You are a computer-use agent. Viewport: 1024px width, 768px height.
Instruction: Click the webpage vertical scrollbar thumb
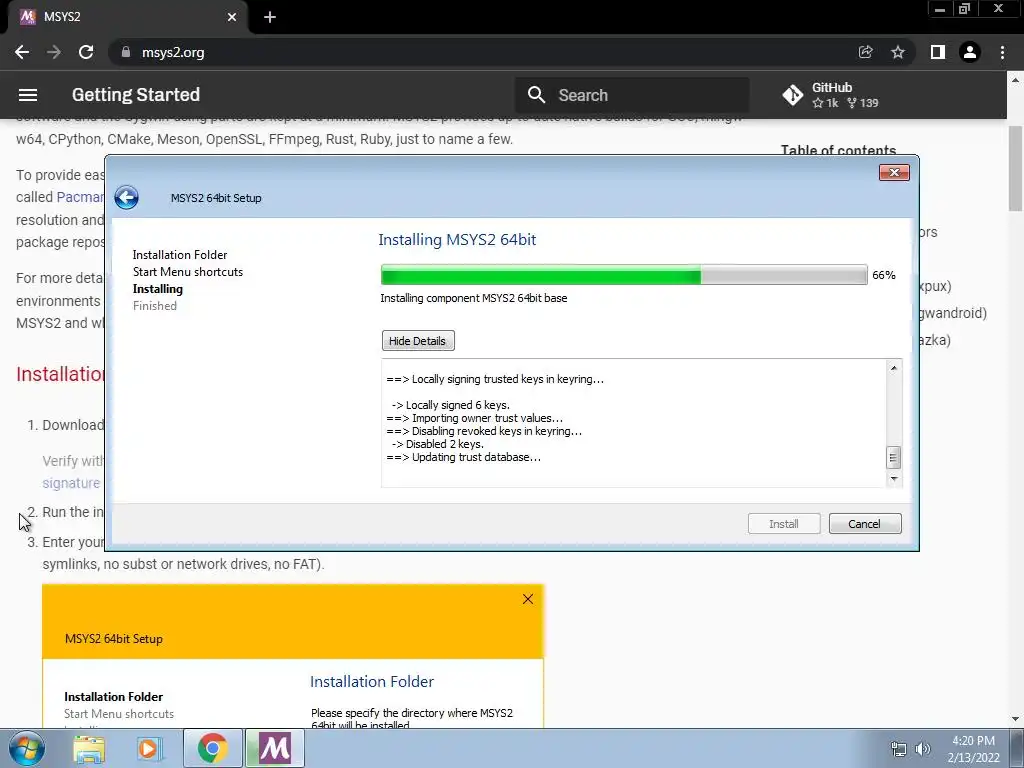tap(1016, 168)
